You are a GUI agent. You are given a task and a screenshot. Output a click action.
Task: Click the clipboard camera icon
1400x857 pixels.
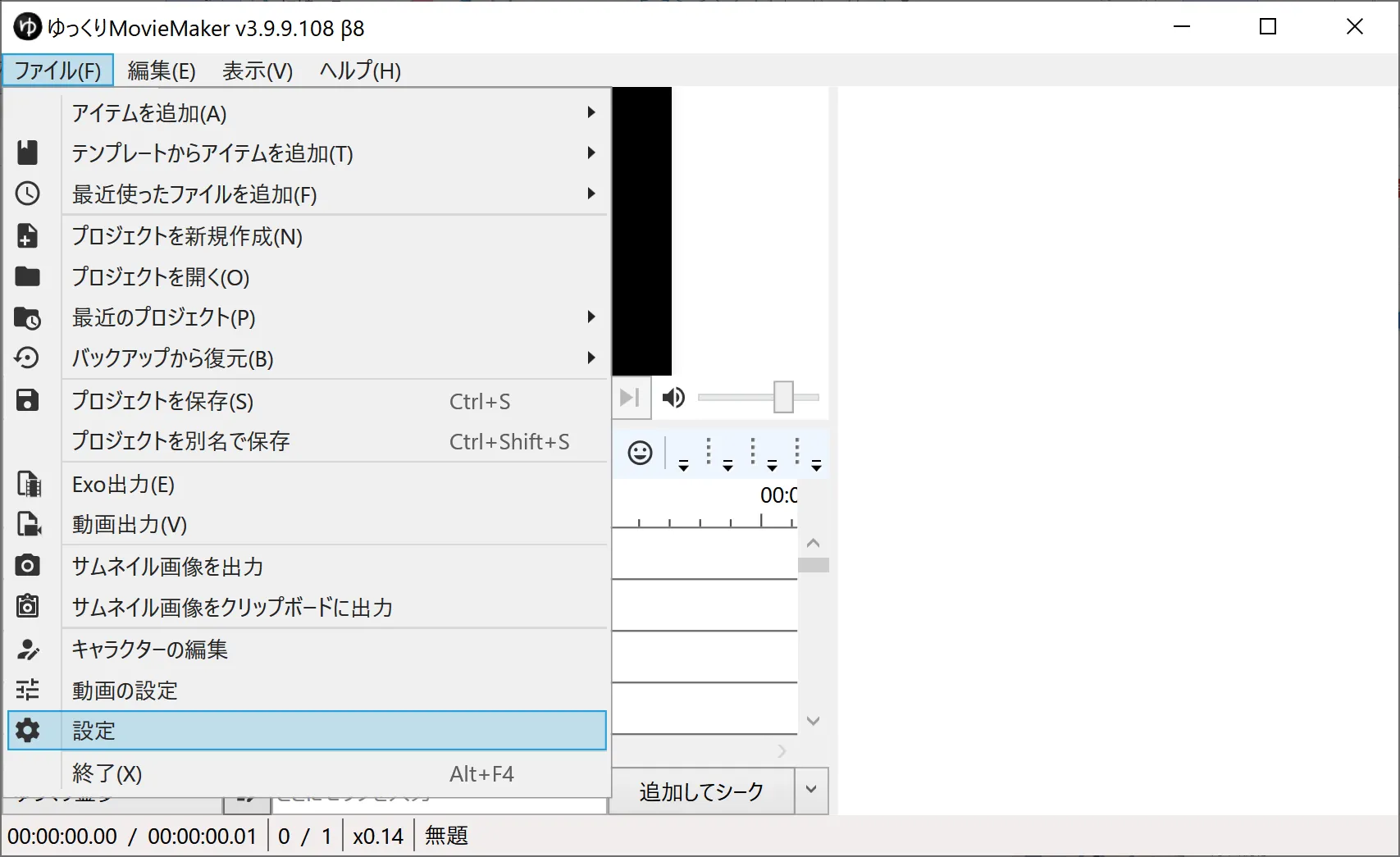(28, 606)
